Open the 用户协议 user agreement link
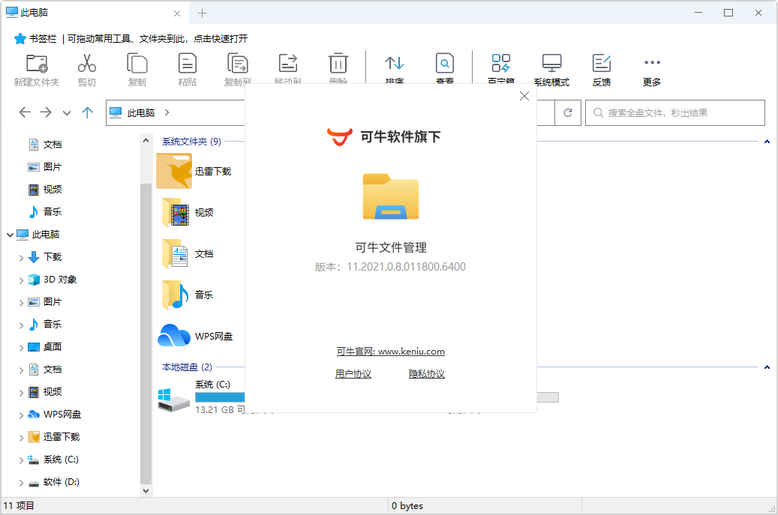778x515 pixels. [353, 374]
